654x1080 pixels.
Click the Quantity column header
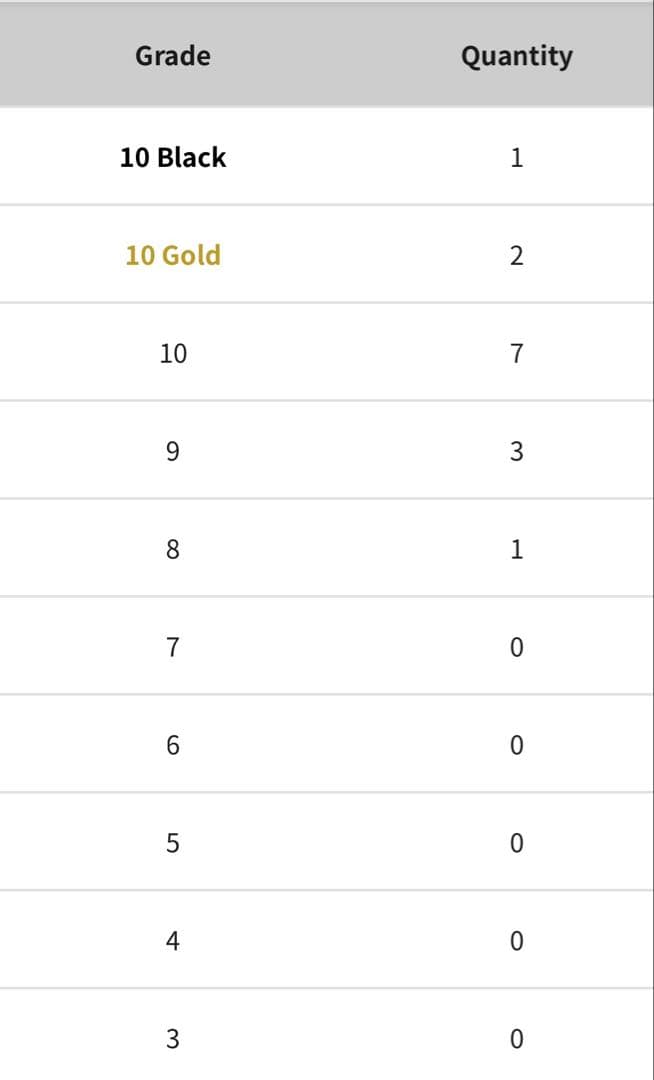[516, 56]
